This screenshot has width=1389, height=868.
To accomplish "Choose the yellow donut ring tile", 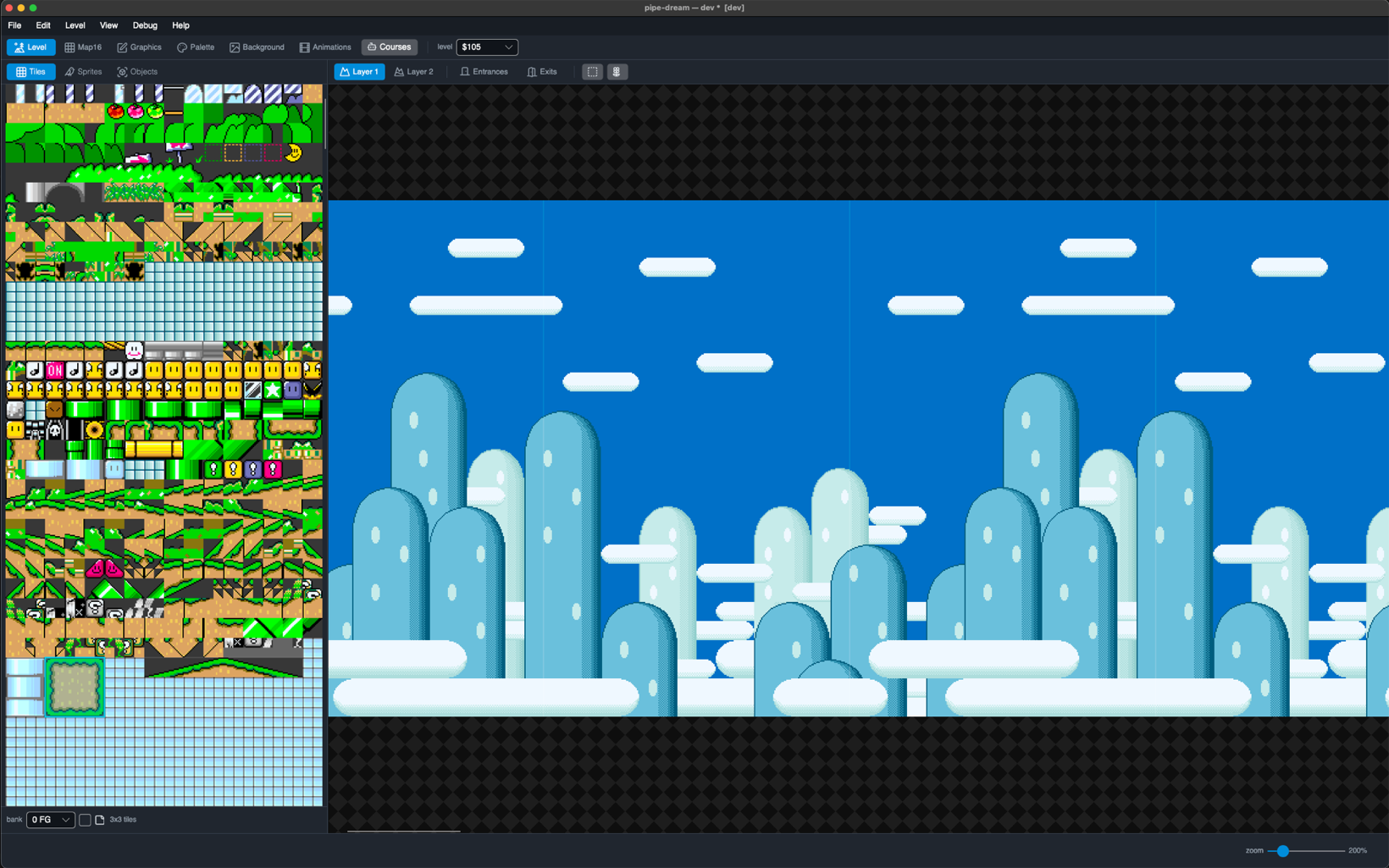I will coord(94,430).
